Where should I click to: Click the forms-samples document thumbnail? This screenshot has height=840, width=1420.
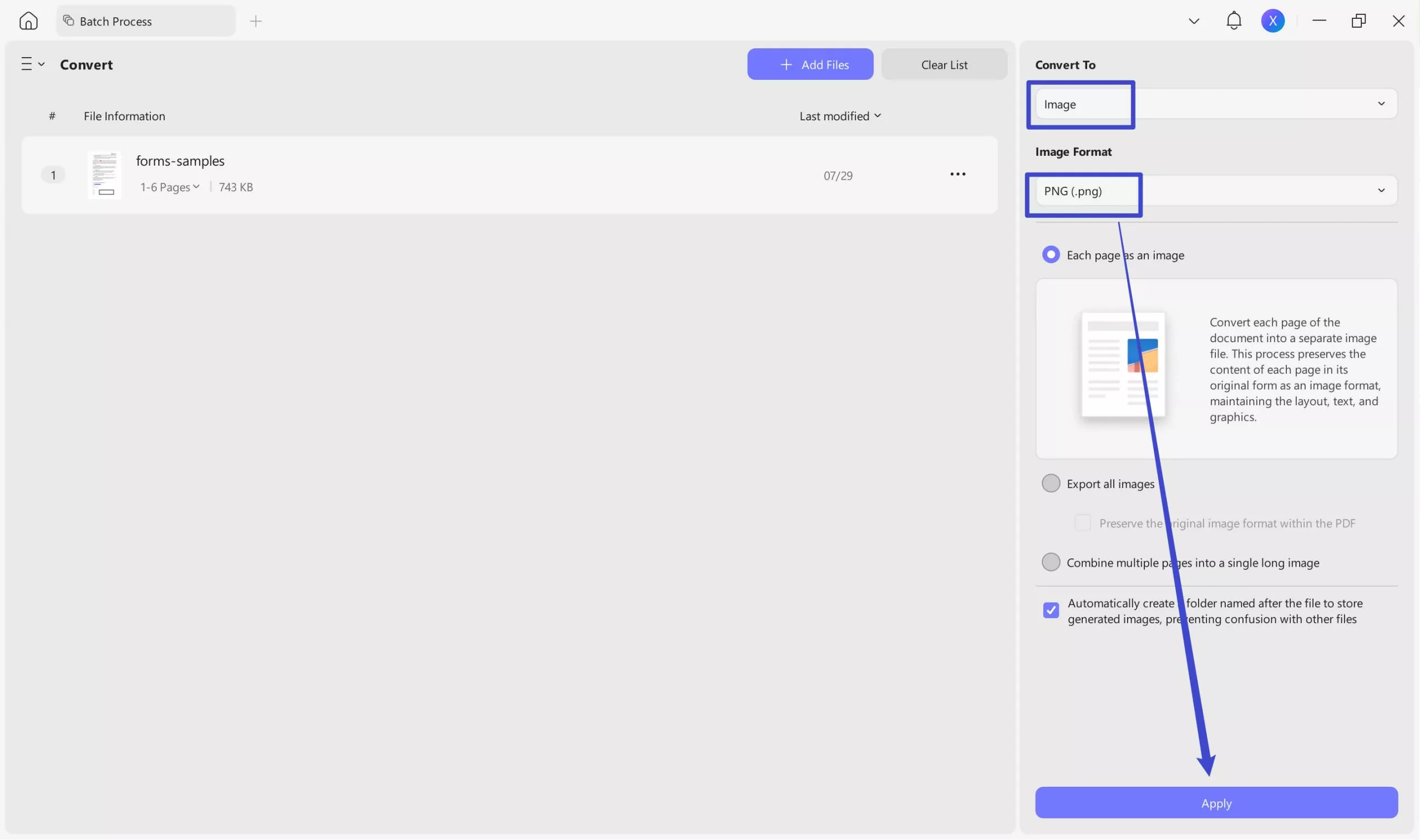tap(105, 174)
